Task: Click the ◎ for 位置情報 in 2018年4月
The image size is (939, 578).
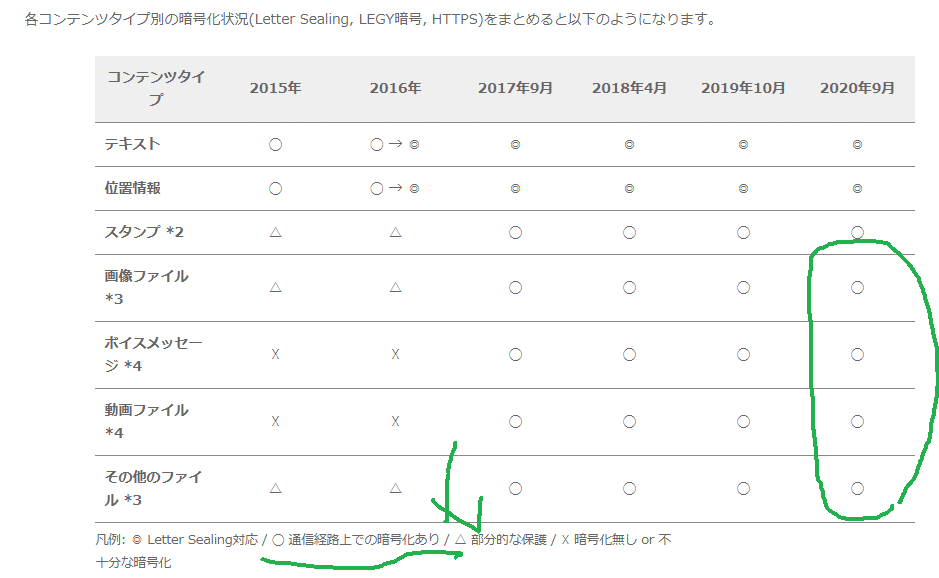Action: 628,188
